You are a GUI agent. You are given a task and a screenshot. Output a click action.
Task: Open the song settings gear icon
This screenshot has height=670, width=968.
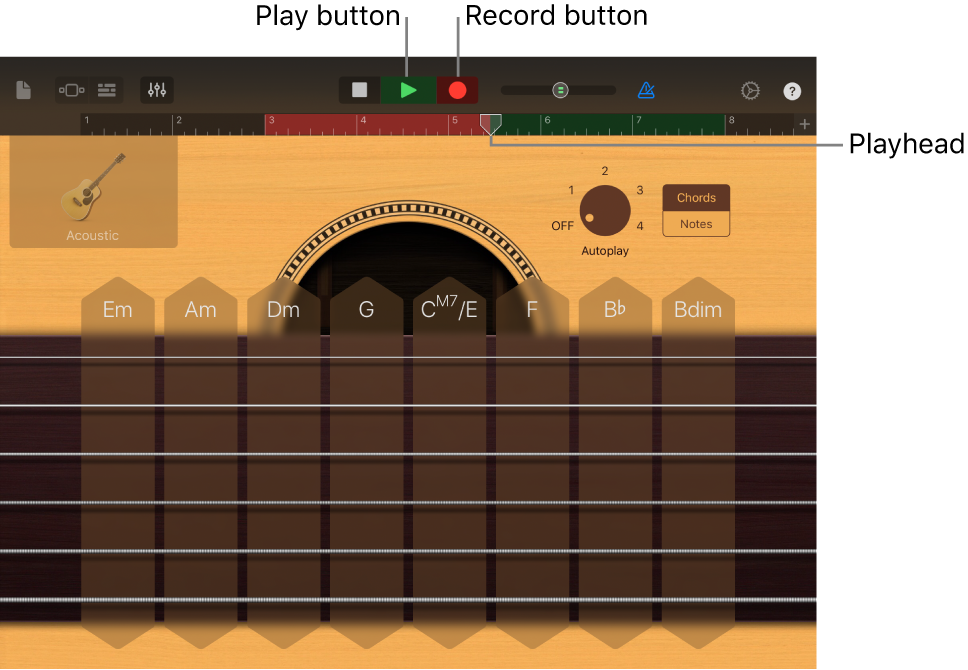[x=750, y=90]
